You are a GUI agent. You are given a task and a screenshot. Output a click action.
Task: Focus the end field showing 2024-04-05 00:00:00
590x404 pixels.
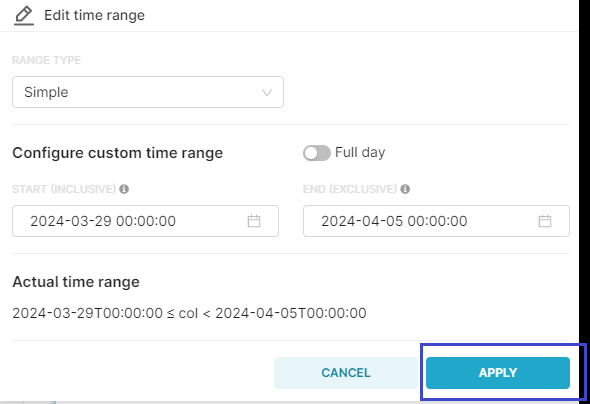tap(436, 221)
